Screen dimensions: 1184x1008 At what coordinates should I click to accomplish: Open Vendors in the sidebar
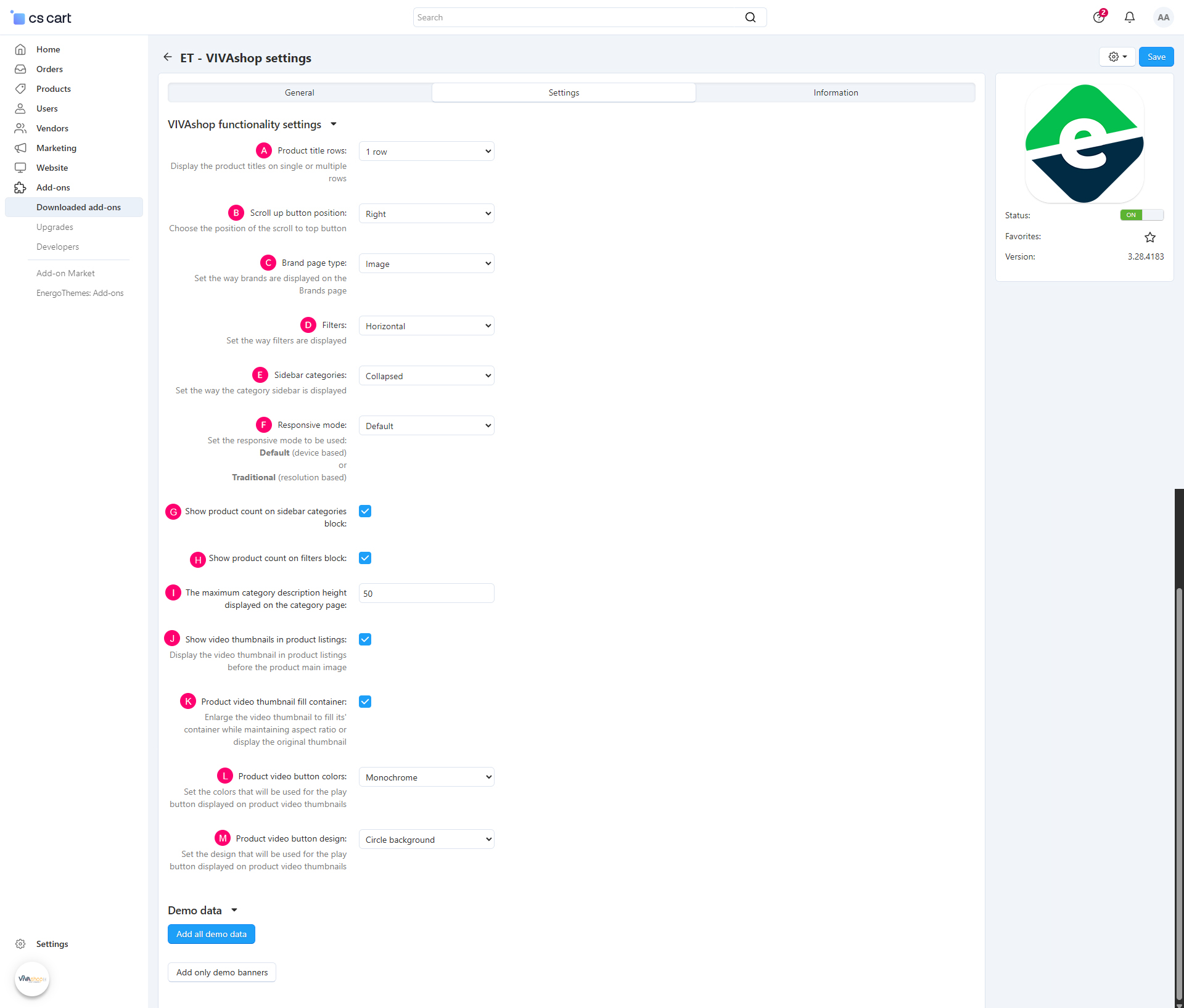pyautogui.click(x=52, y=128)
